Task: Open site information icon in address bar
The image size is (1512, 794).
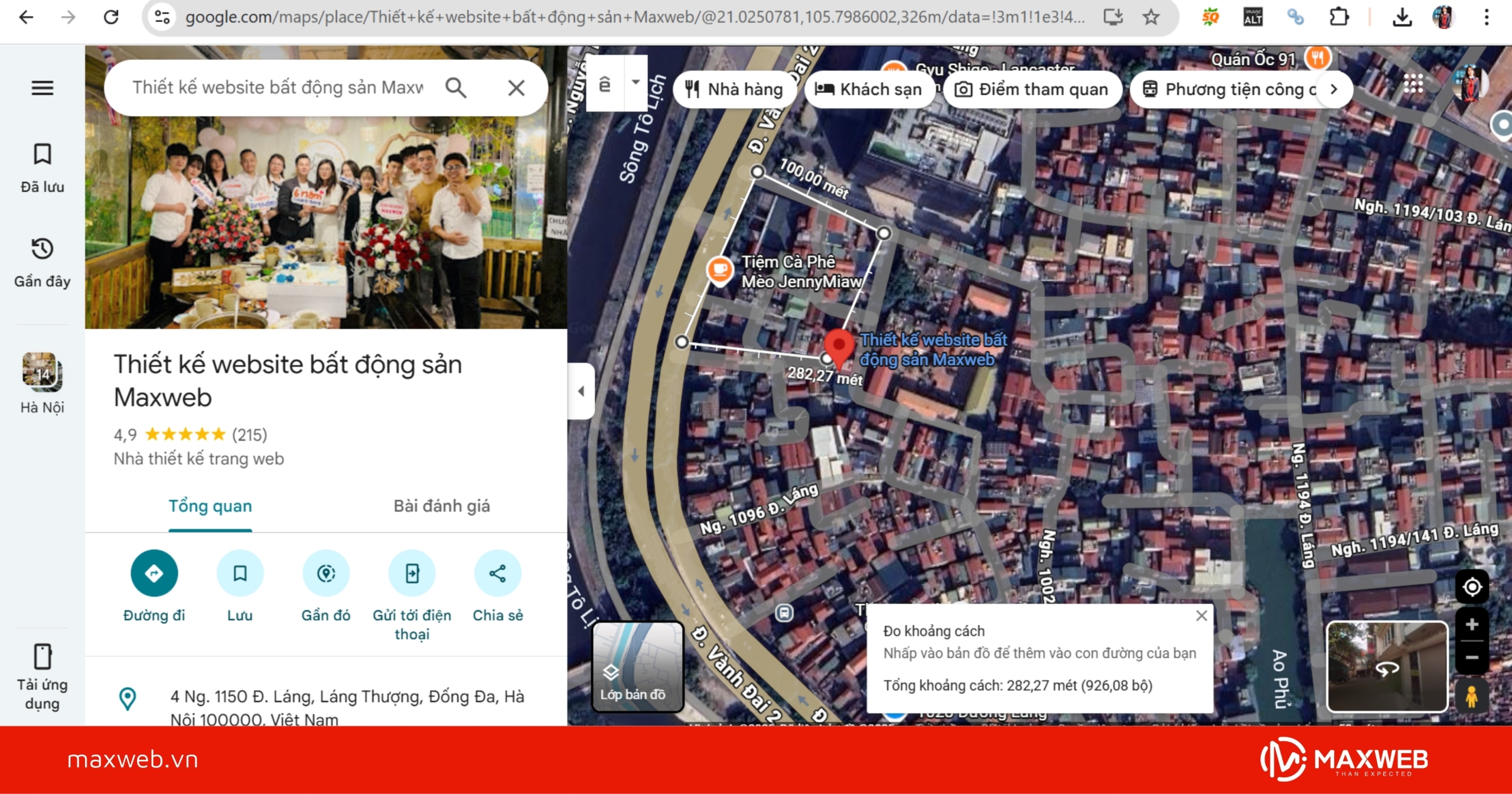Action: pyautogui.click(x=162, y=17)
